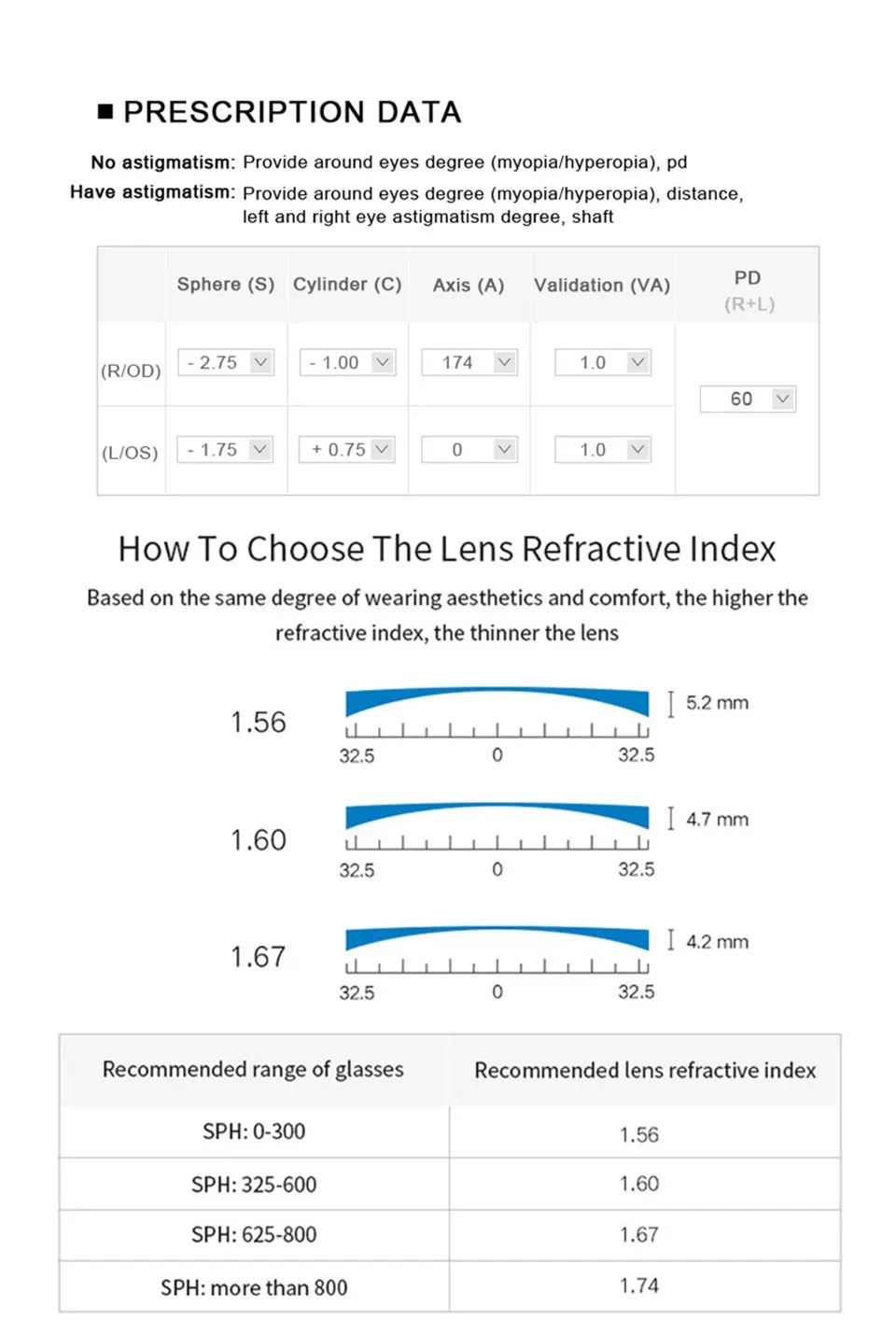Click the Recommended range of glasses header

254,1070
